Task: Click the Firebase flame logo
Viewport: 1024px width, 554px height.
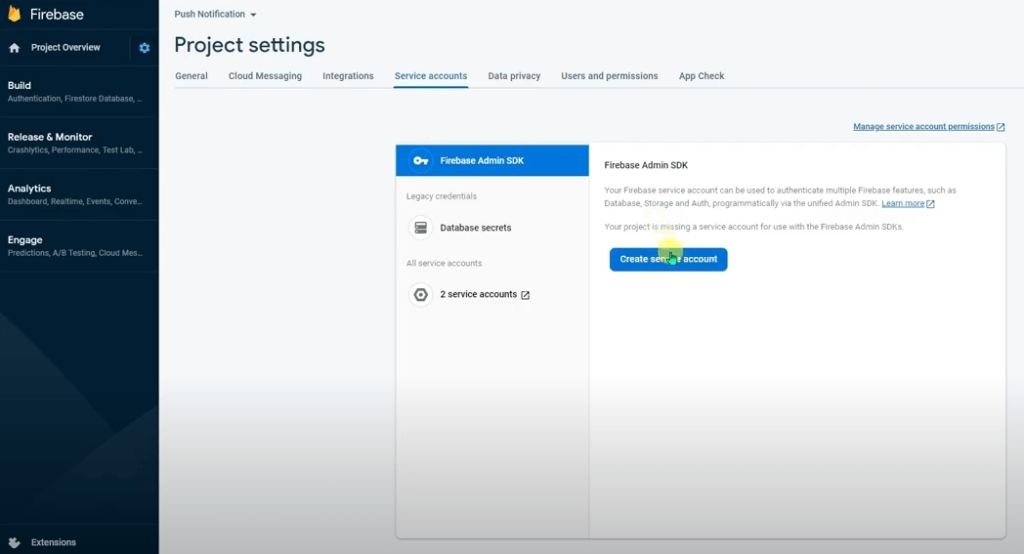Action: point(14,14)
